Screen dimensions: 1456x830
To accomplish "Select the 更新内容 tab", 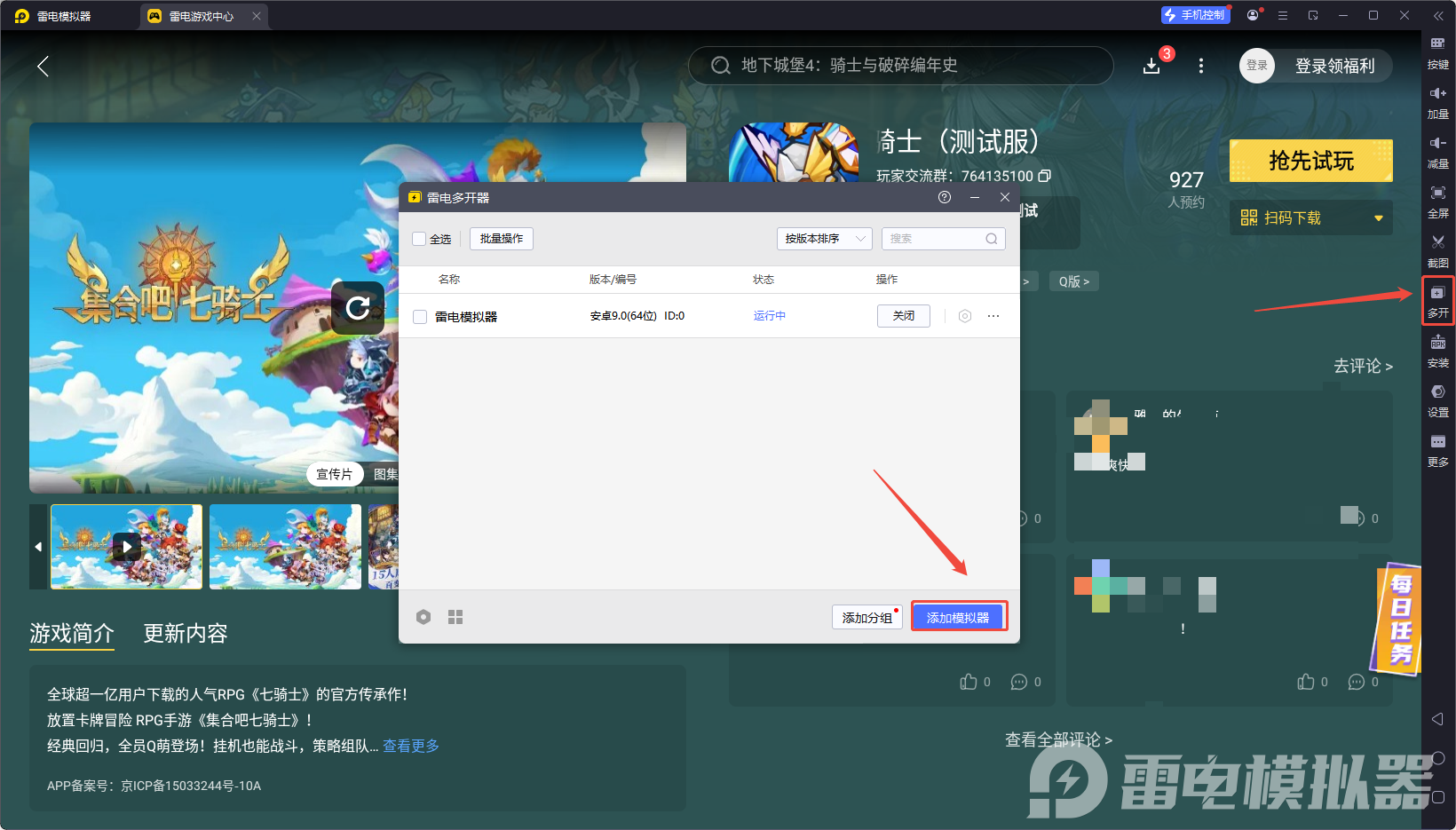I will click(x=186, y=633).
